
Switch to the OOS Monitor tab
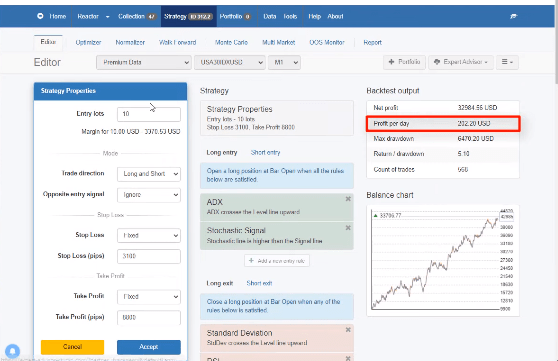(x=327, y=42)
